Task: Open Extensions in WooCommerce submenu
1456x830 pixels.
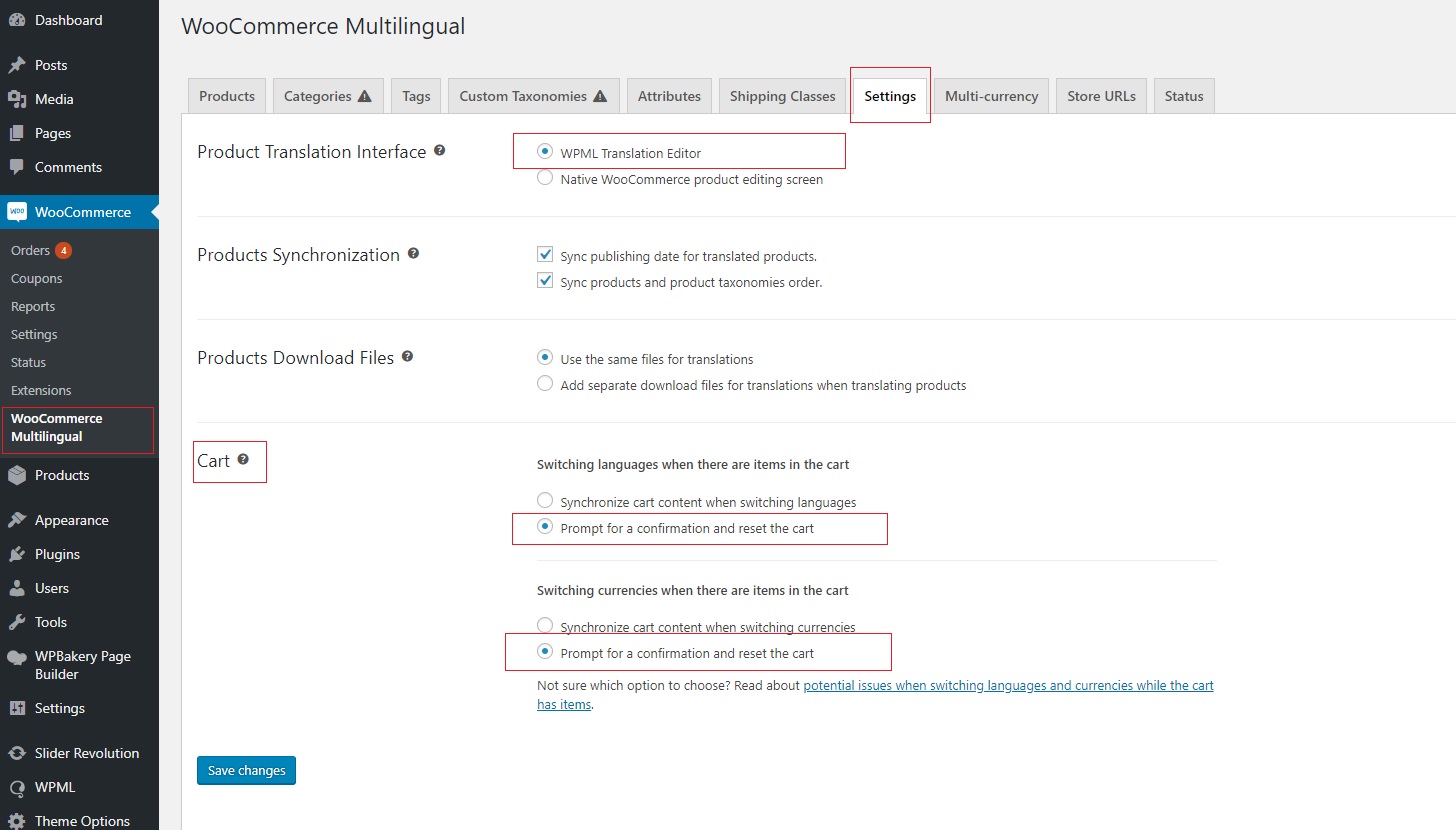Action: pos(41,390)
